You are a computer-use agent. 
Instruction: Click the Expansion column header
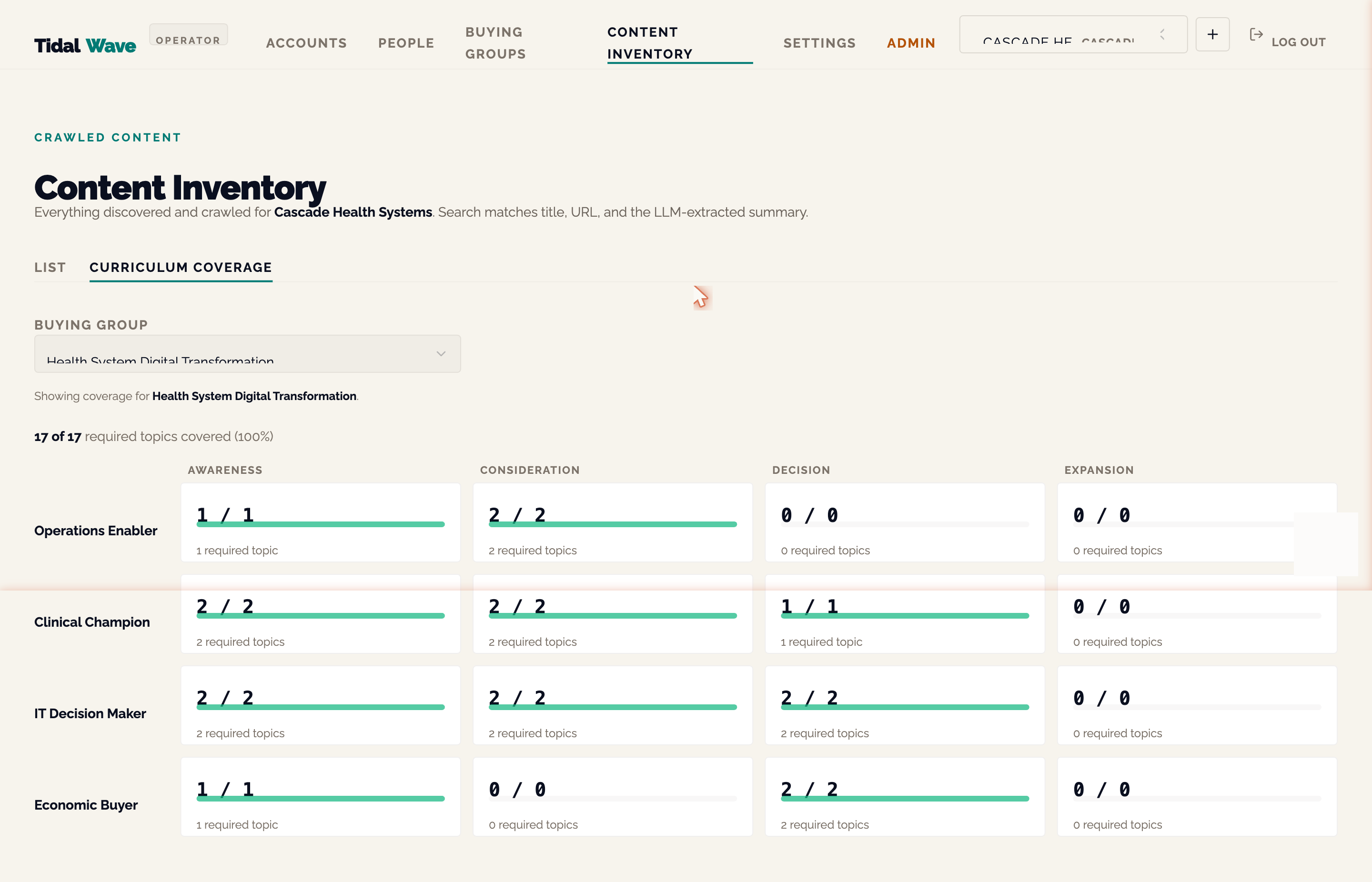coord(1099,470)
